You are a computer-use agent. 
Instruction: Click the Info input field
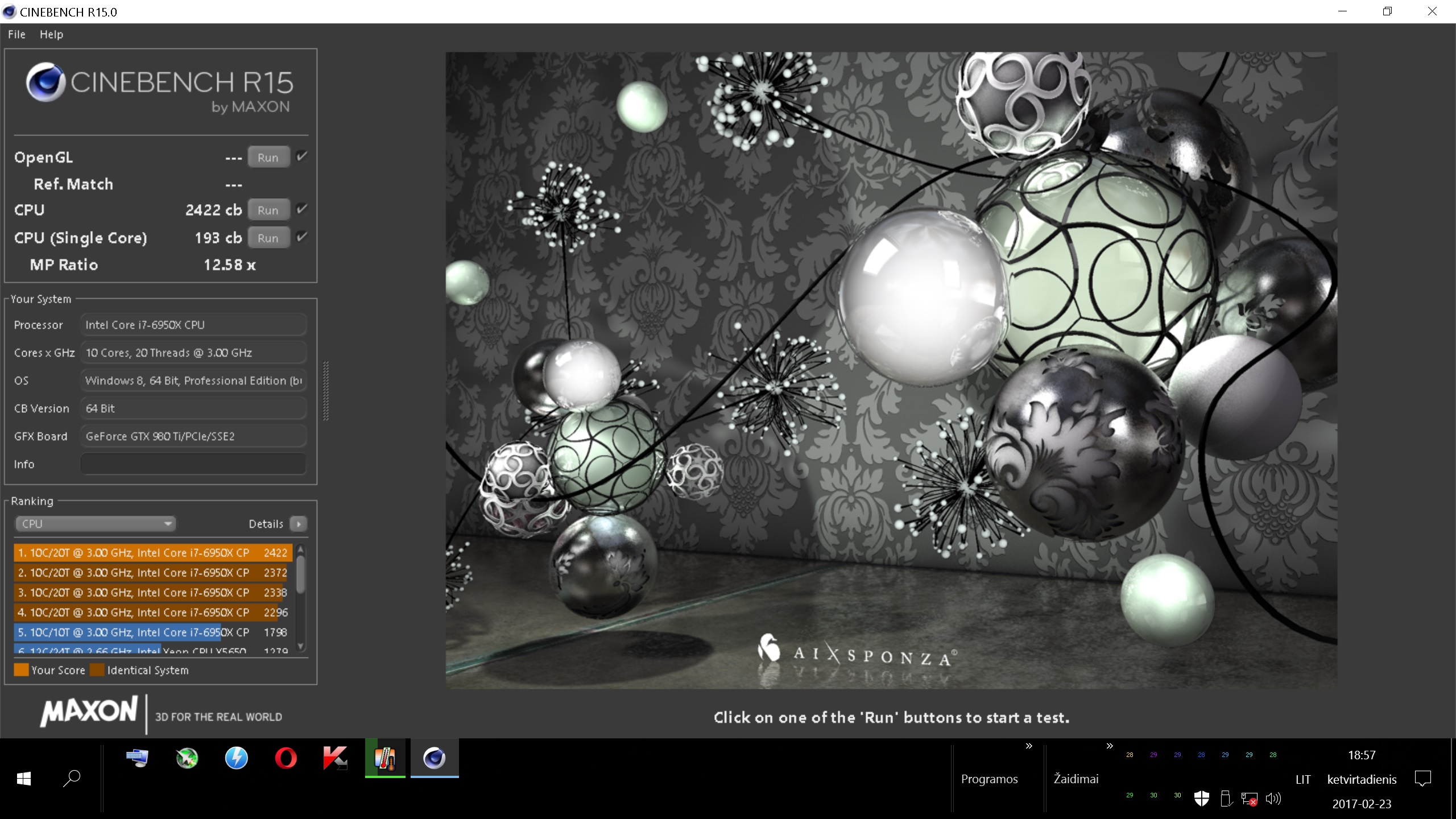[193, 464]
